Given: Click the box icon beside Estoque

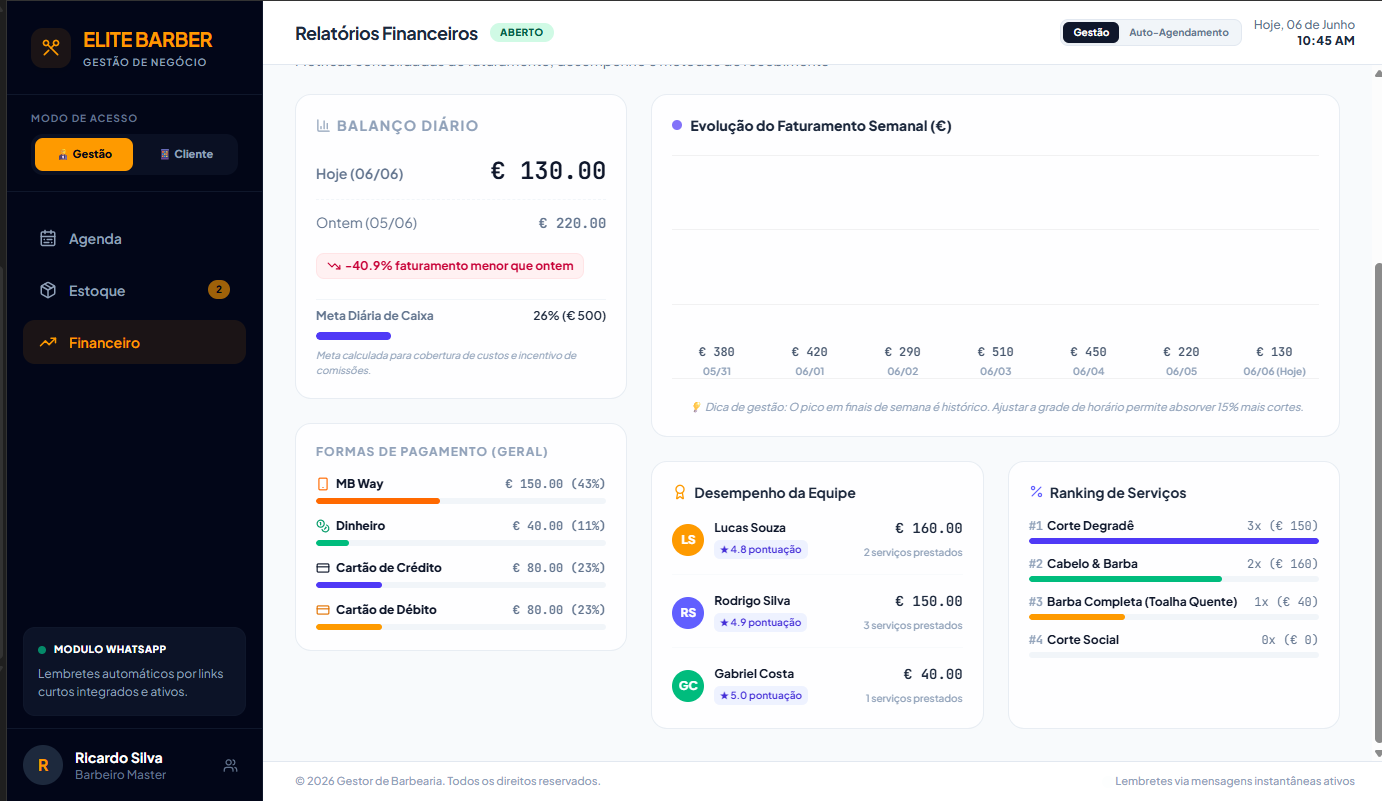Looking at the screenshot, I should coord(48,291).
